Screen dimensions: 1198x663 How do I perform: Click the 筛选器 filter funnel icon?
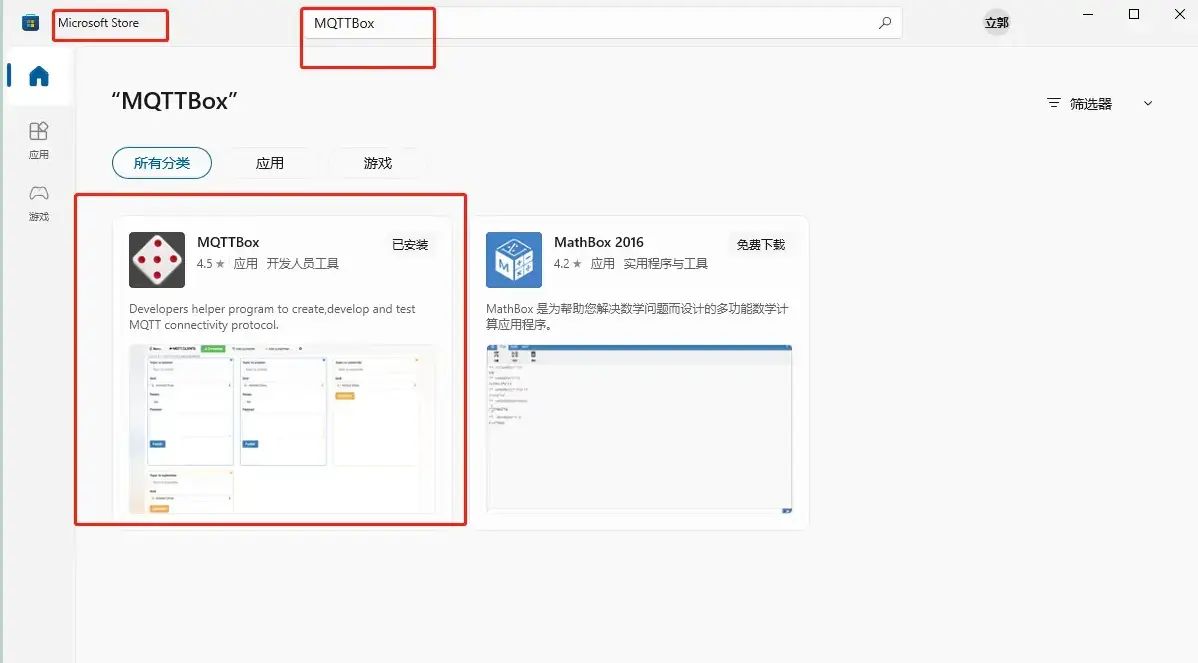[x=1053, y=102]
